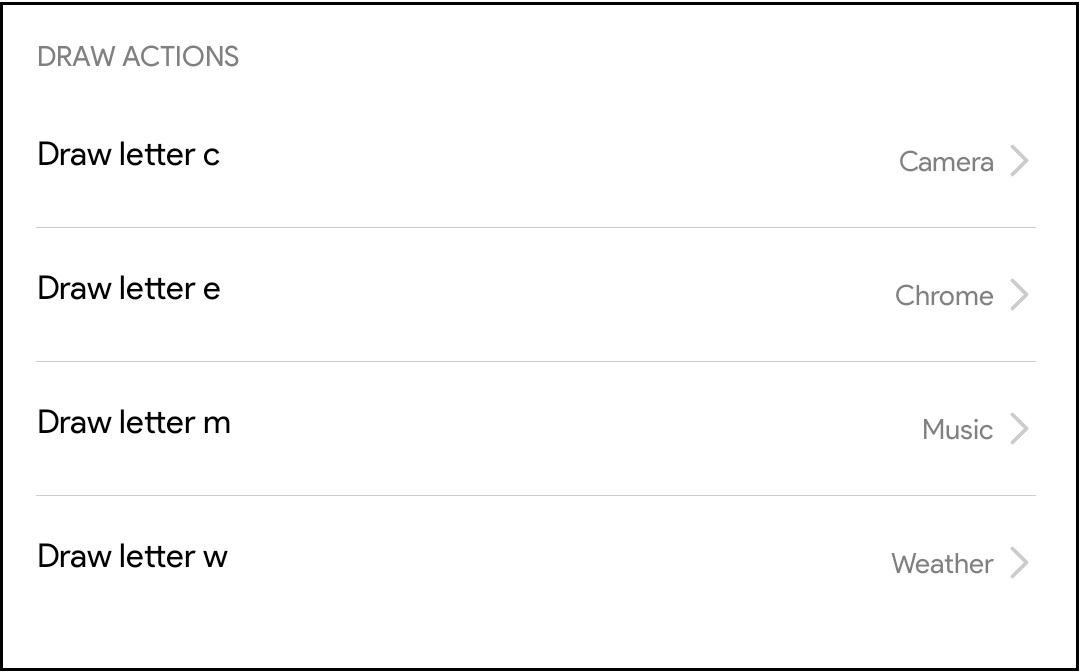Change the assigned Chrome app value
1080x672 pixels.
point(944,296)
